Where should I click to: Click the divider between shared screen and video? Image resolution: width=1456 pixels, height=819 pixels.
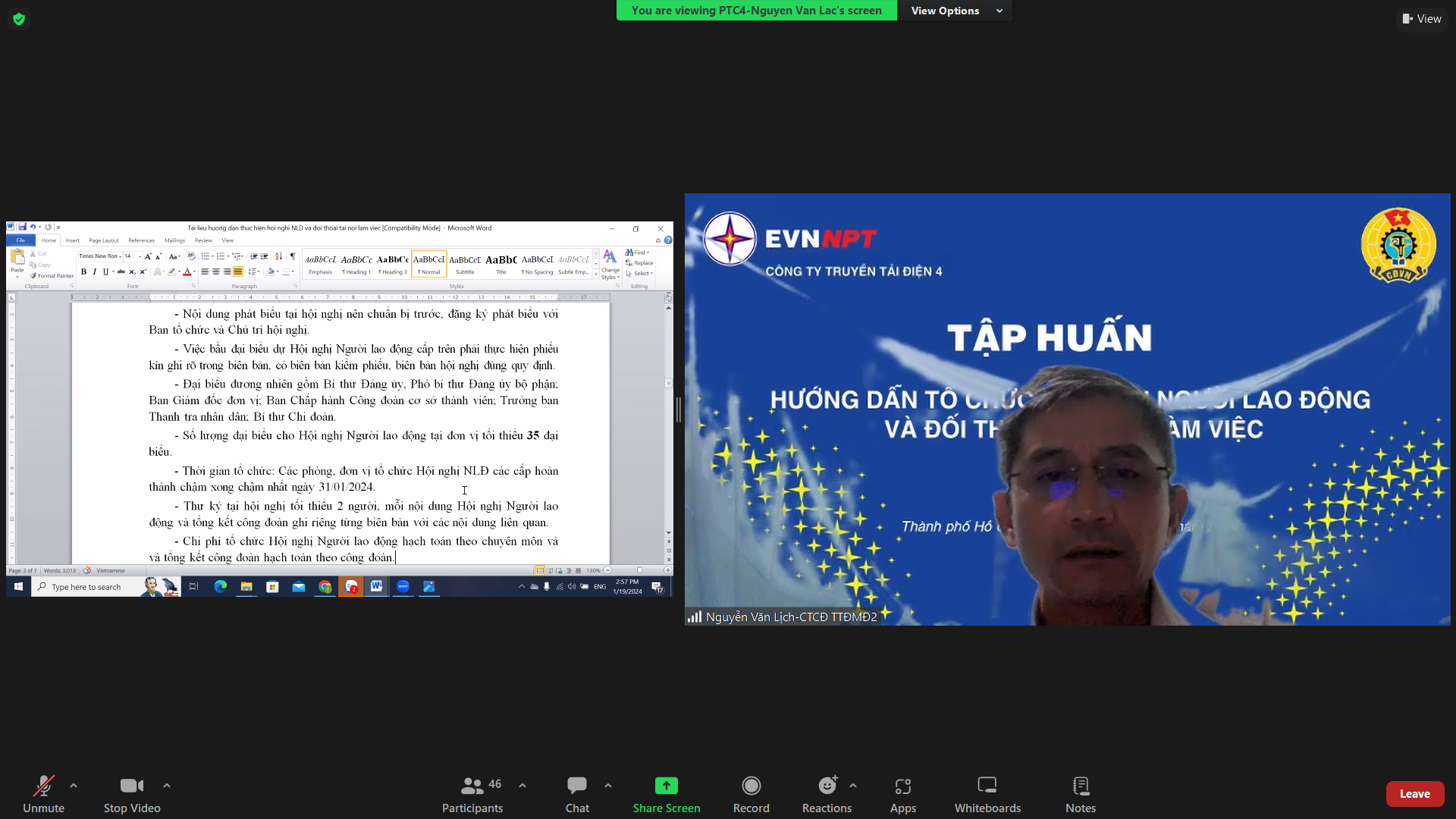point(679,409)
